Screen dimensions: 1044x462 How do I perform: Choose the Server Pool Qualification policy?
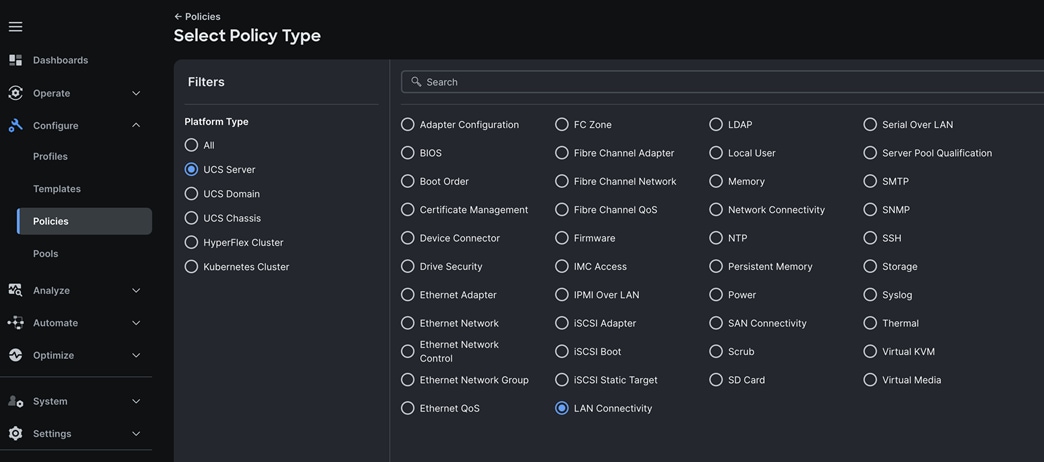(870, 152)
